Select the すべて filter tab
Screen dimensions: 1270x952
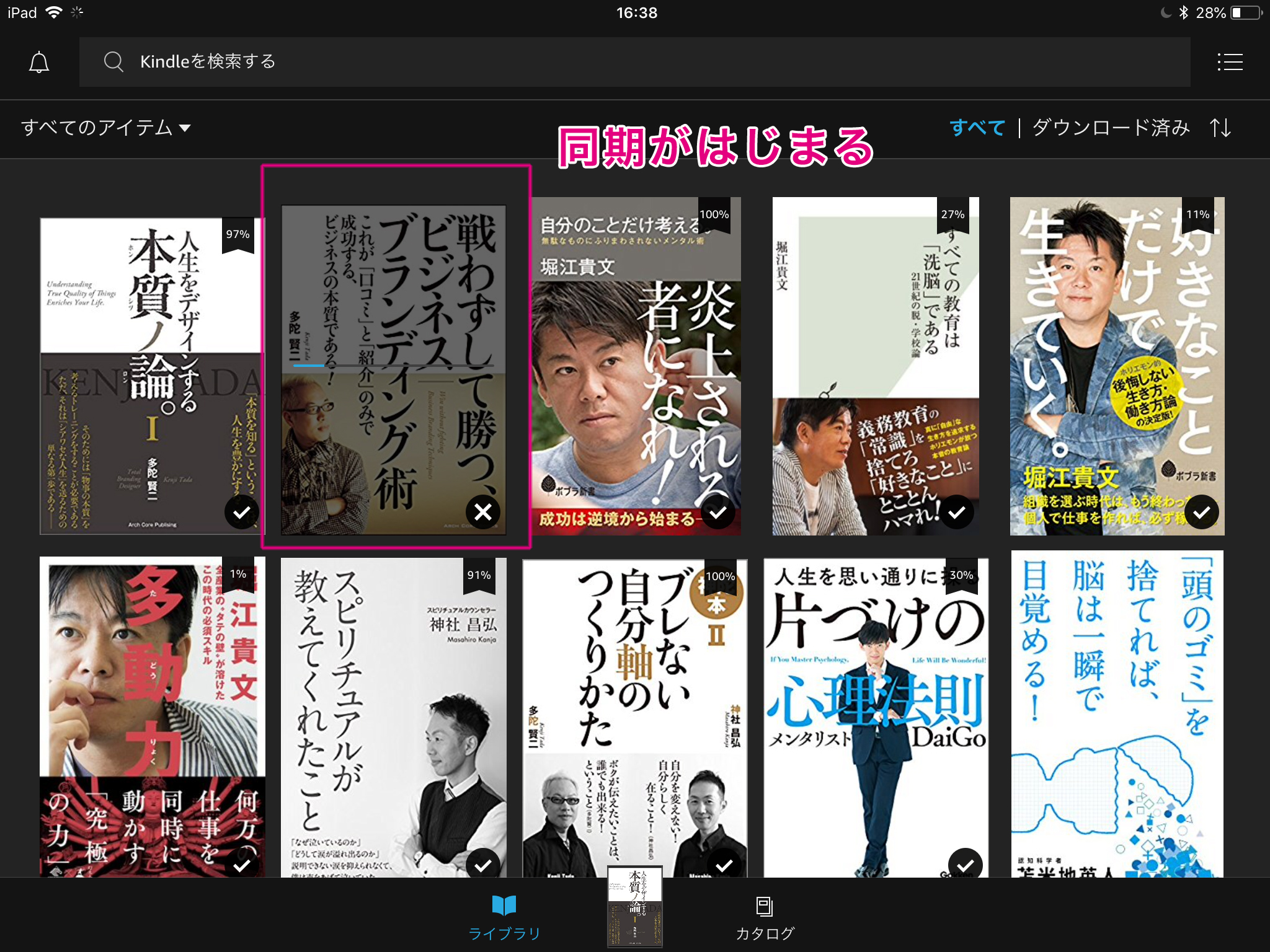[x=977, y=128]
